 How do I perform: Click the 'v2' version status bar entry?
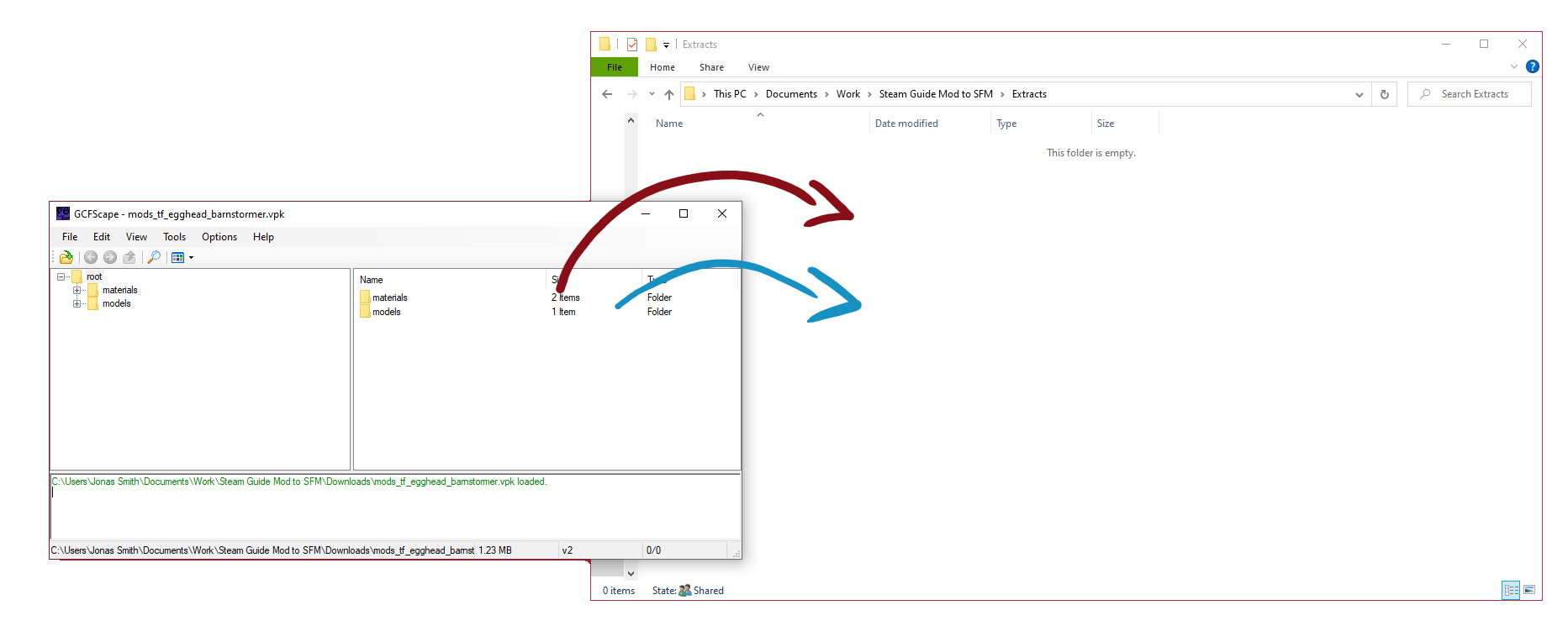click(x=568, y=550)
